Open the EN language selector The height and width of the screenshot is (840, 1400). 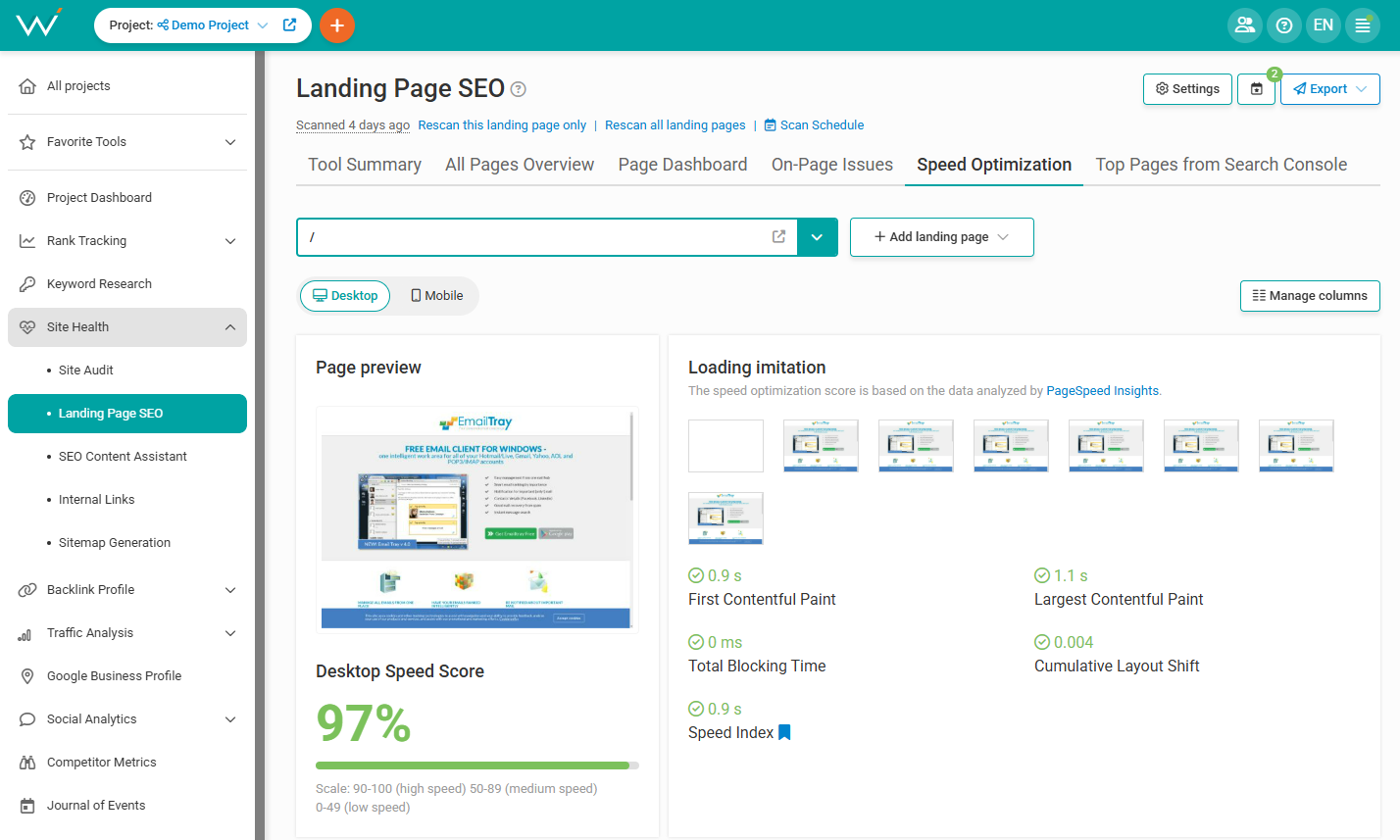pyautogui.click(x=1324, y=25)
